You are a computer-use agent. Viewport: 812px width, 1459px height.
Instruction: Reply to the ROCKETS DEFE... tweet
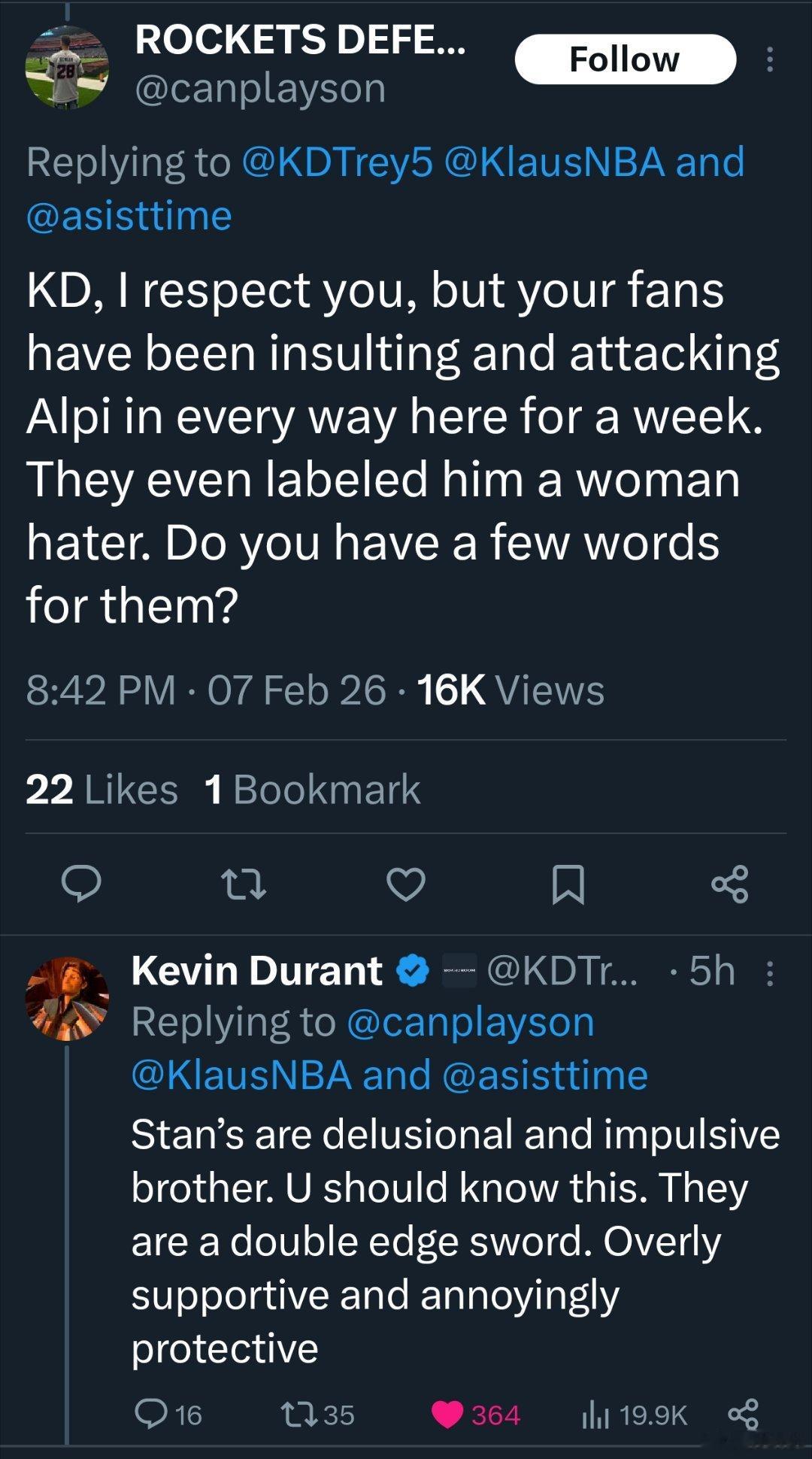coord(81,884)
